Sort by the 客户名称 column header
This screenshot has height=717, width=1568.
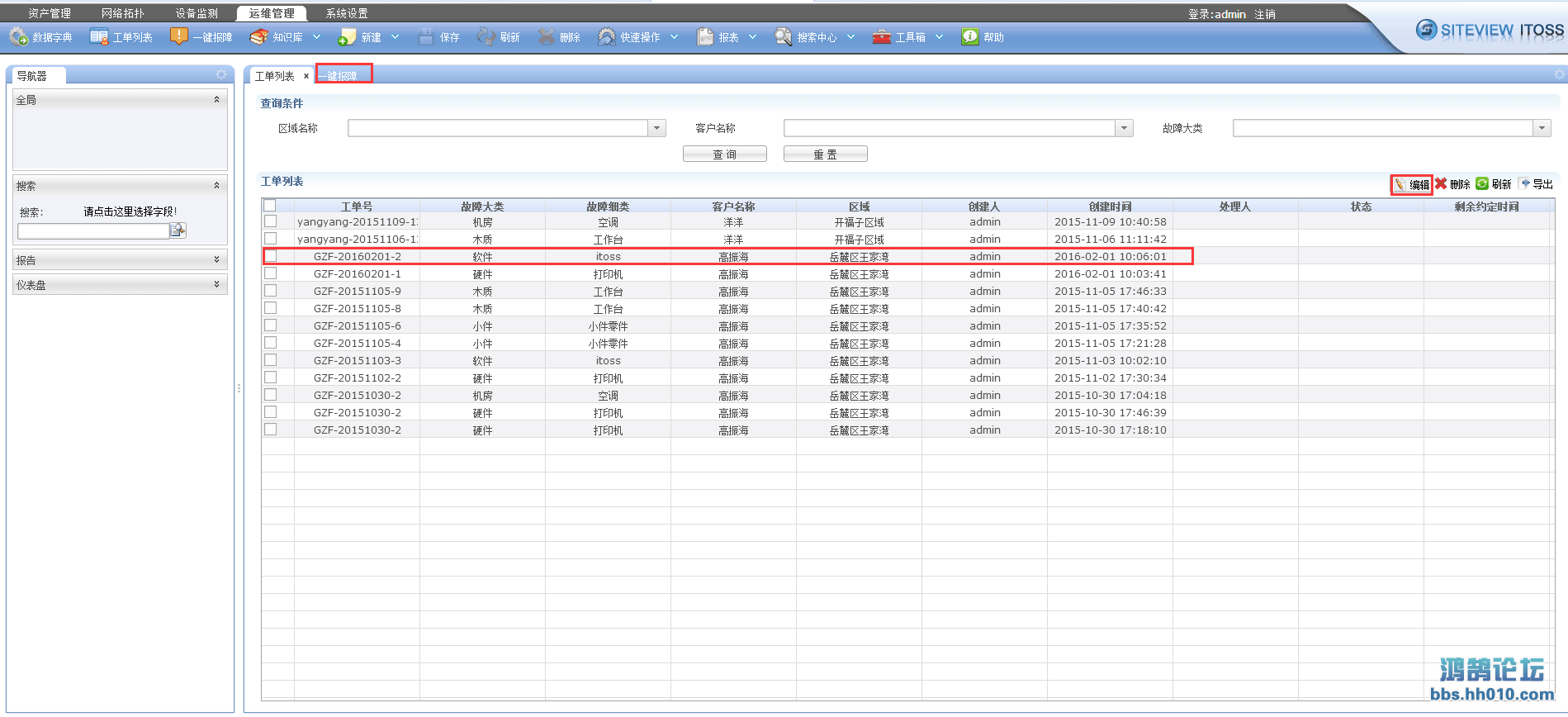[733, 207]
